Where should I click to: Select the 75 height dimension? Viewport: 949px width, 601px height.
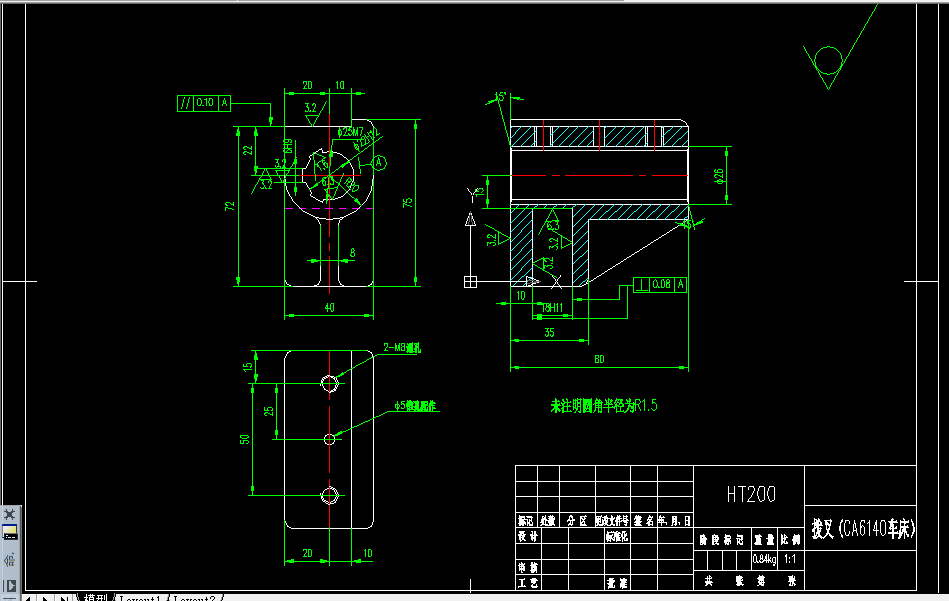(x=407, y=202)
